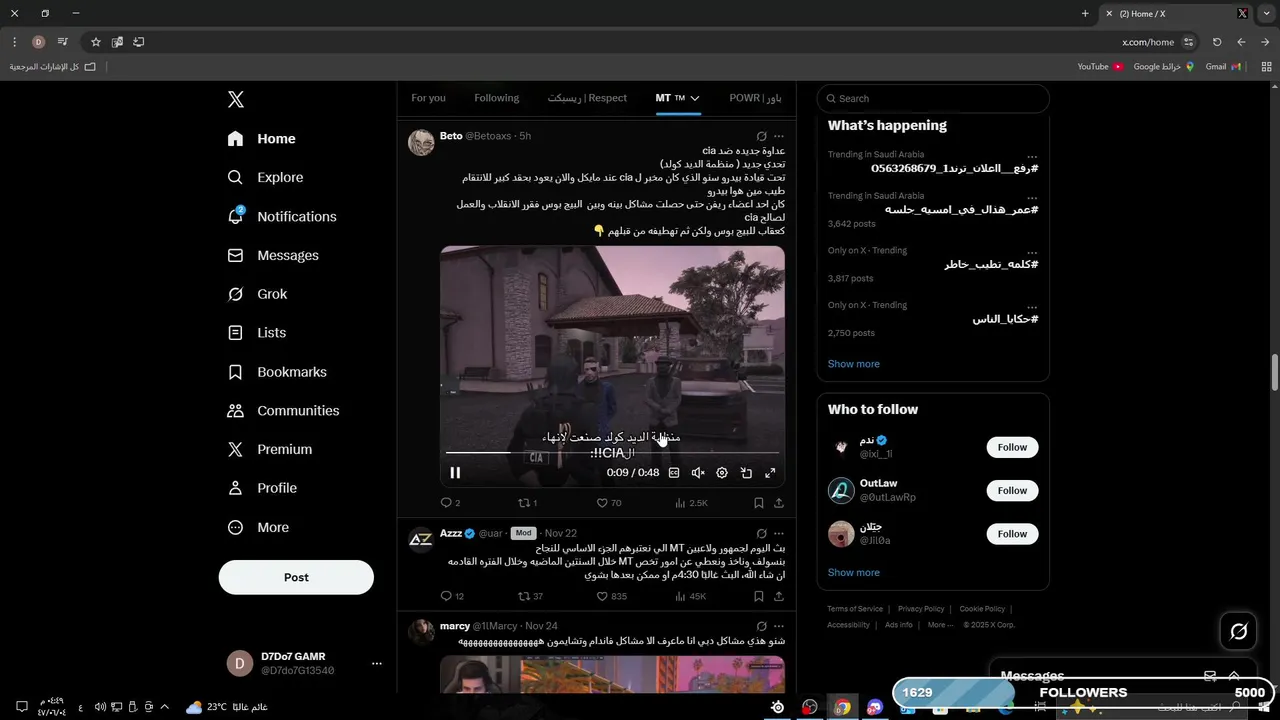Repost Azzz's post with 37 reposts
The image size is (1280, 720).
pyautogui.click(x=530, y=596)
